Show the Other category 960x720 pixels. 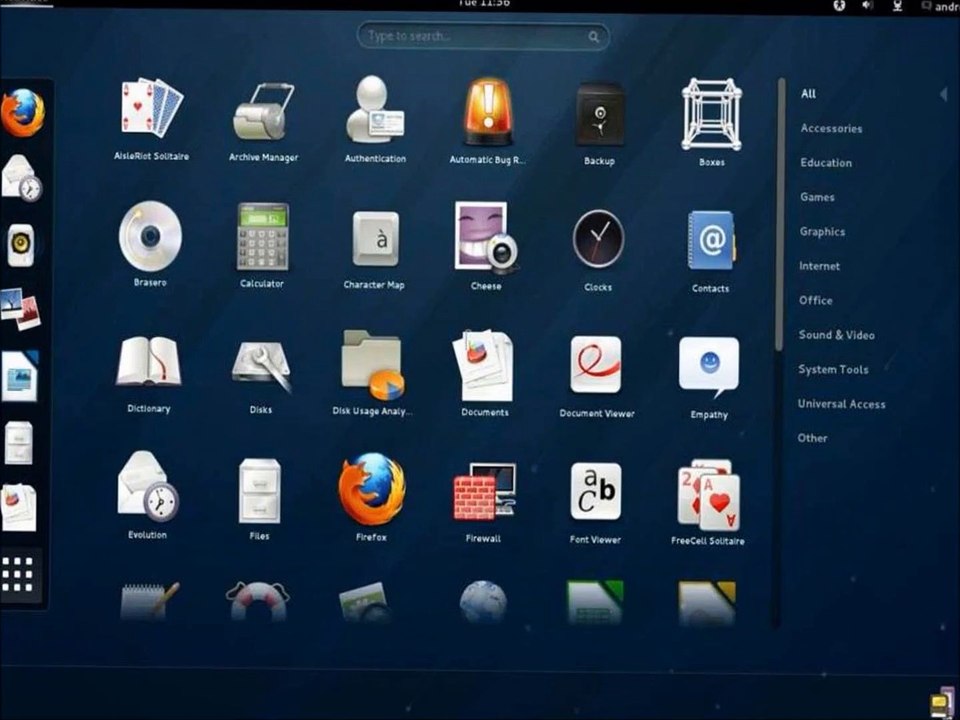(x=812, y=438)
